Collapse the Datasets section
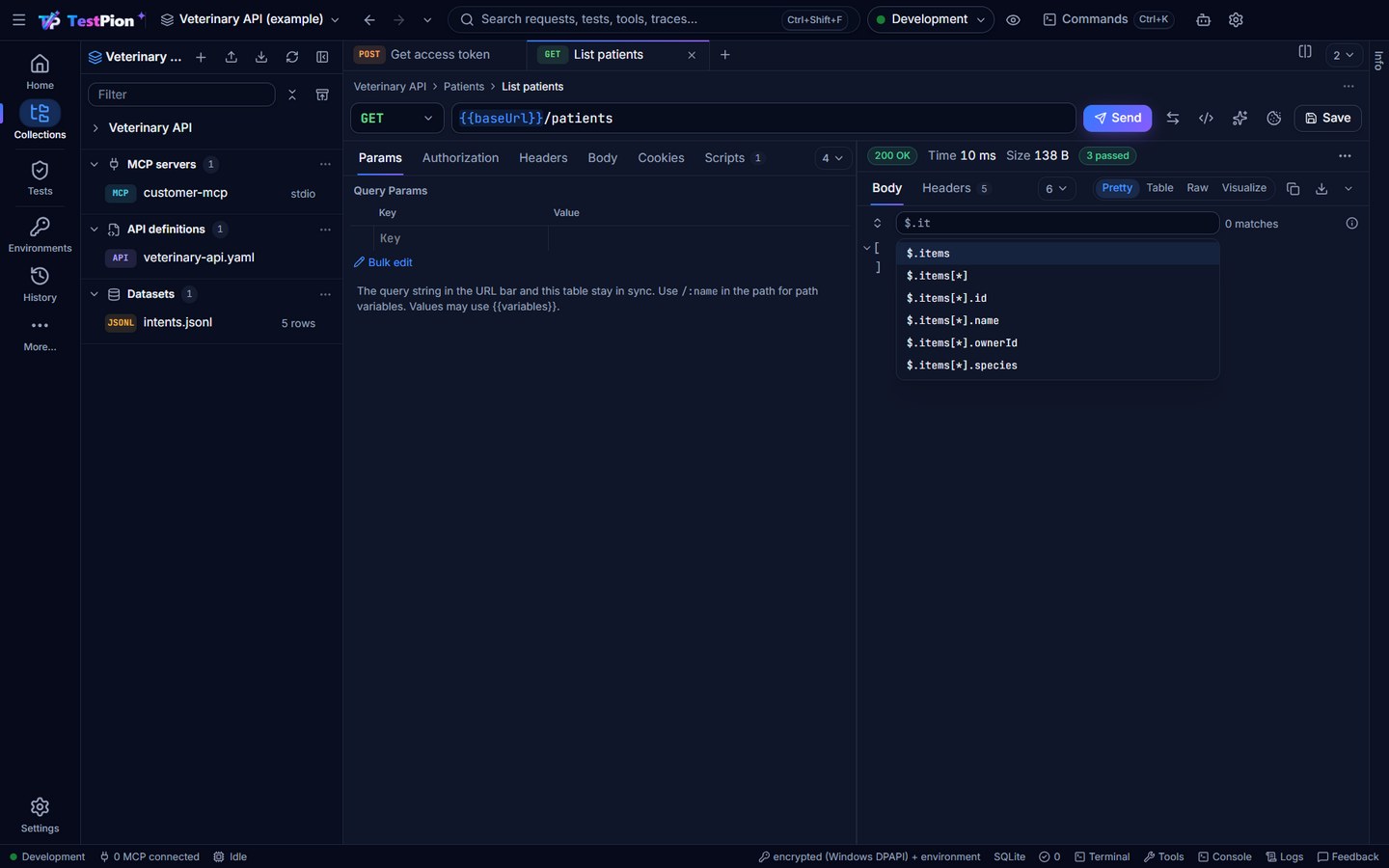1389x868 pixels. coord(94,294)
